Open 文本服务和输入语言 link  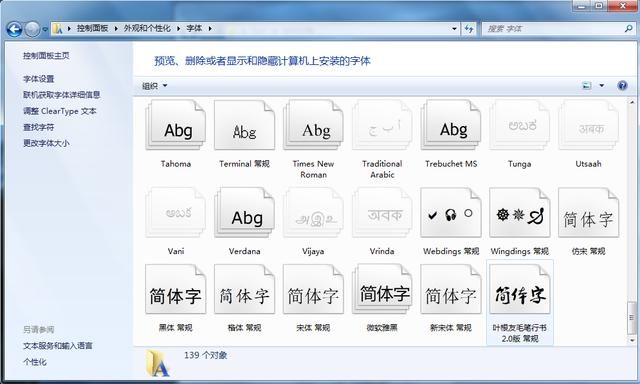[58, 346]
